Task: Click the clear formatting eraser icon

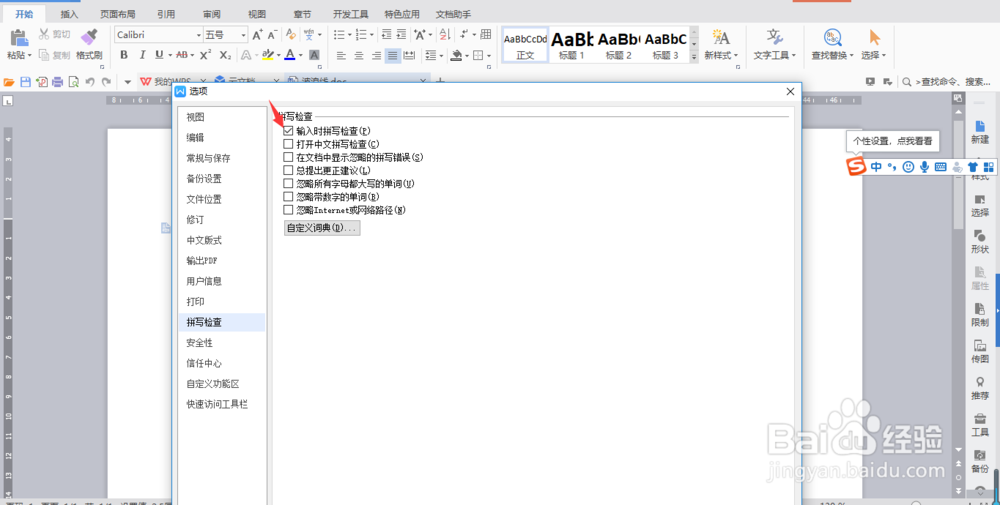Action: (x=291, y=34)
